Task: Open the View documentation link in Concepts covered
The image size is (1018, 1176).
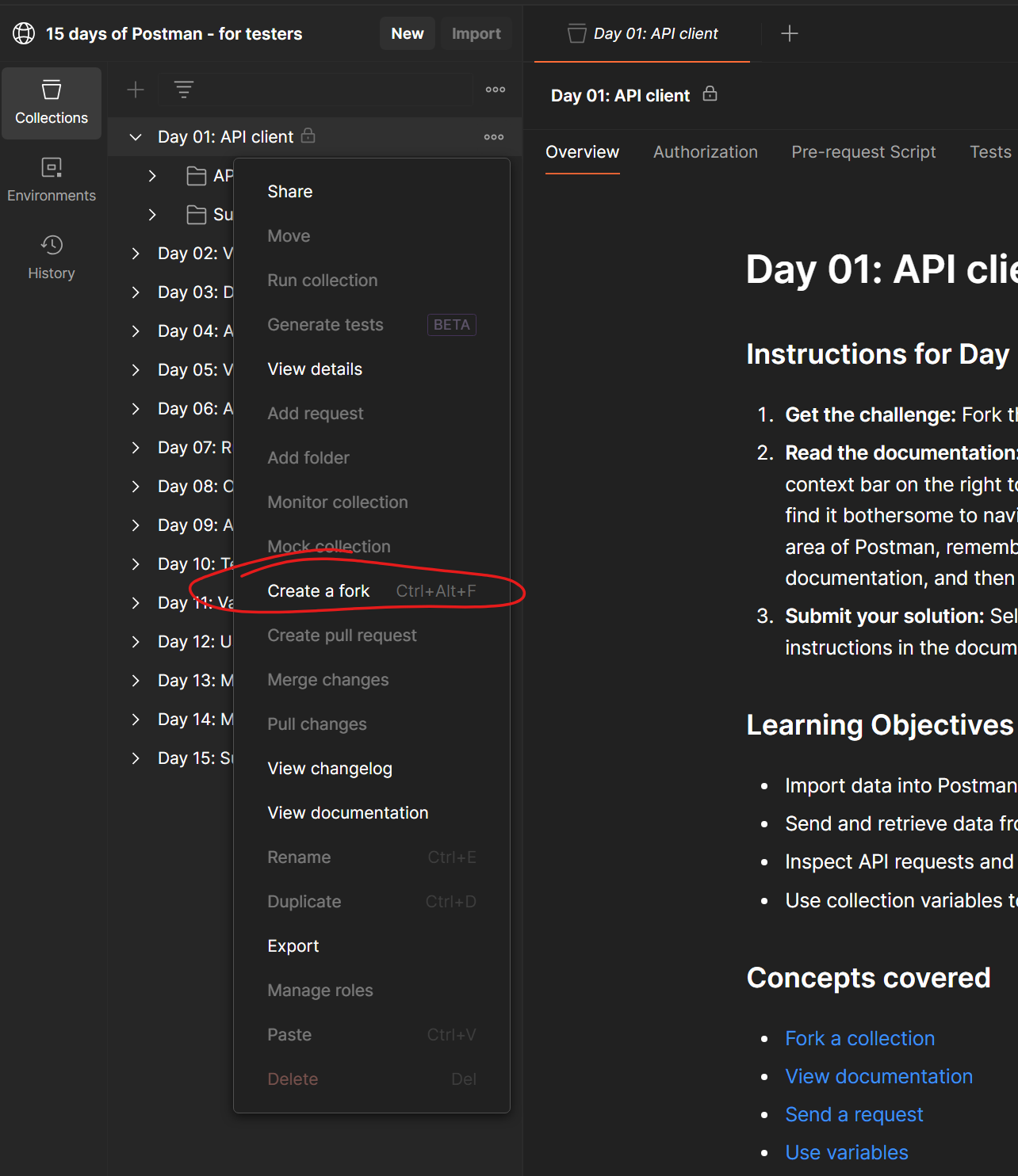Action: coord(879,1076)
